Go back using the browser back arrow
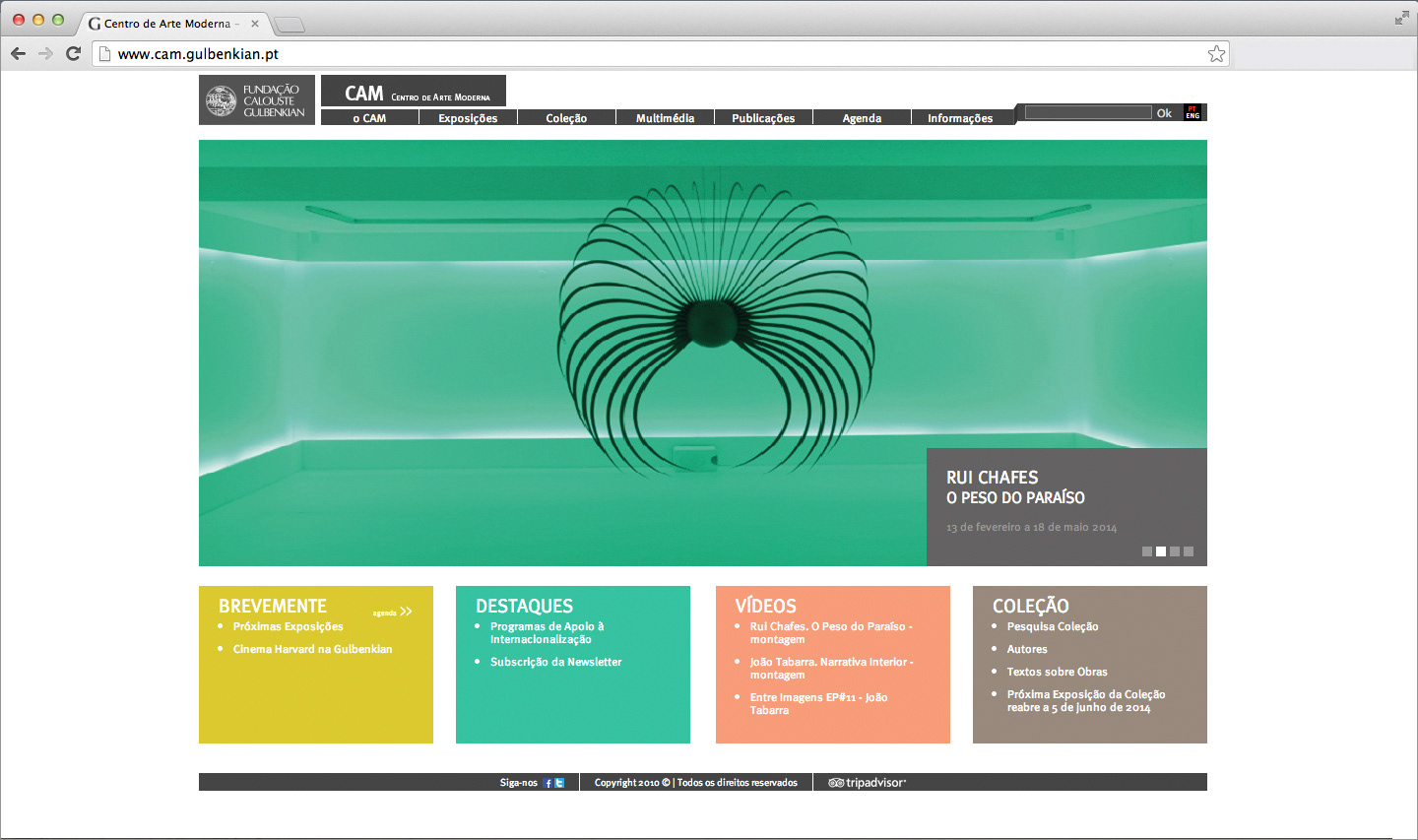 click(x=19, y=54)
